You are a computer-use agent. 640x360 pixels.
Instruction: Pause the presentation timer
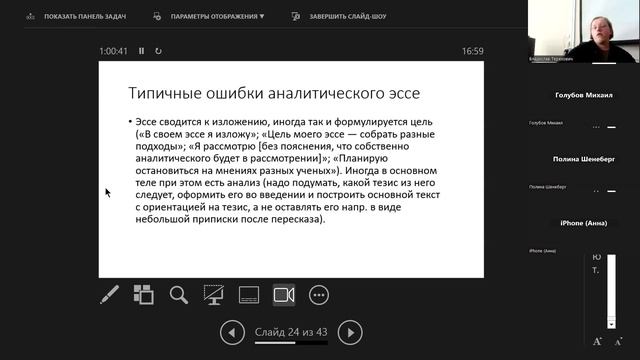[141, 51]
